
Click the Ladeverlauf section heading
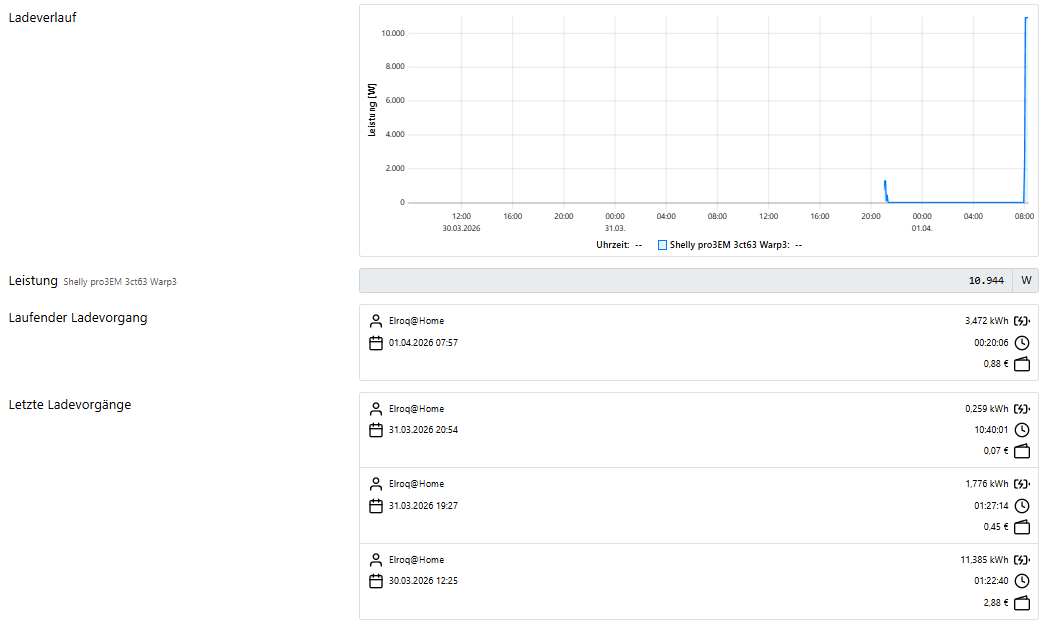tap(42, 17)
